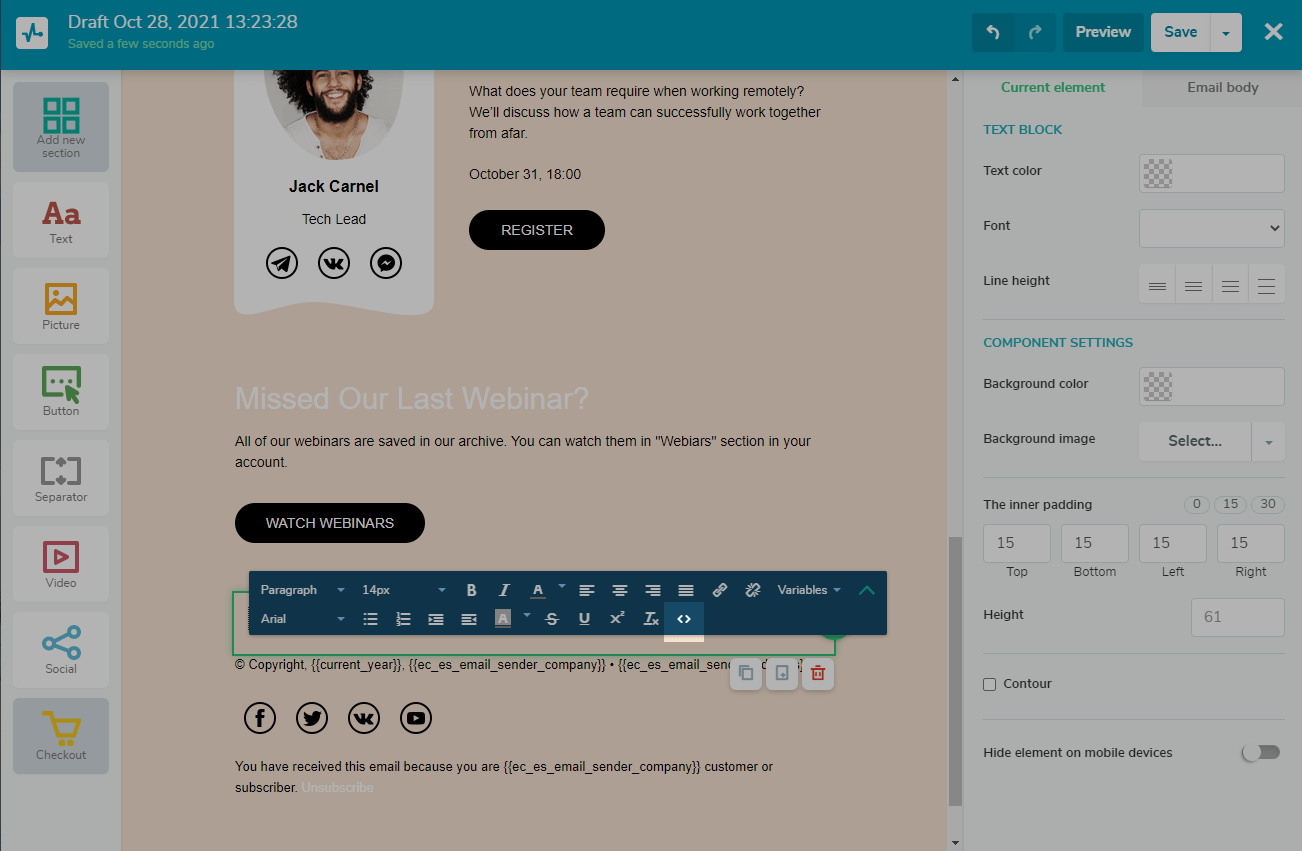Open the Paragraph style dropdown
Viewport: 1302px width, 851px height.
302,590
